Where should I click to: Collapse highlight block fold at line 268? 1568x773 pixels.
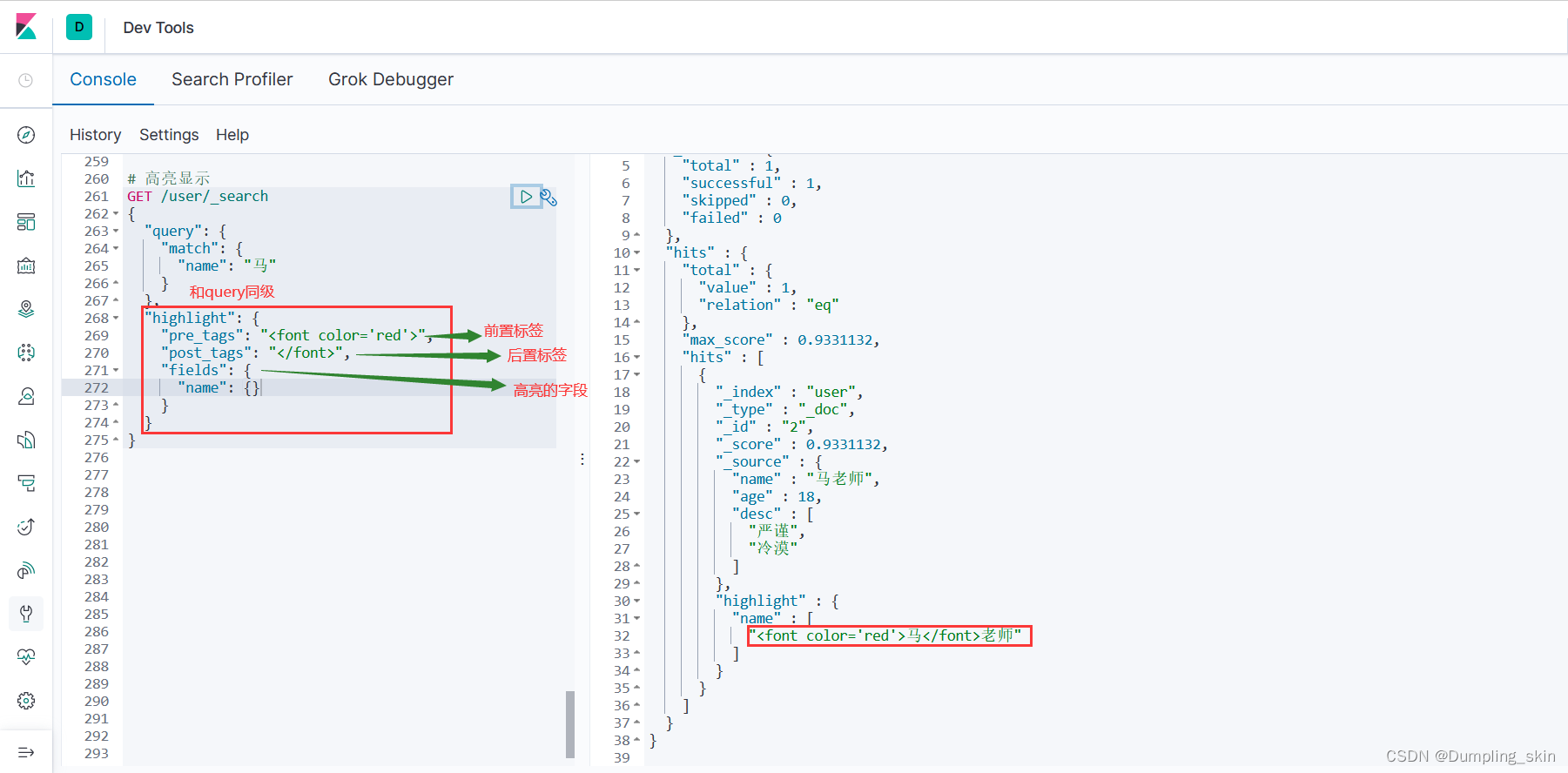pos(116,319)
